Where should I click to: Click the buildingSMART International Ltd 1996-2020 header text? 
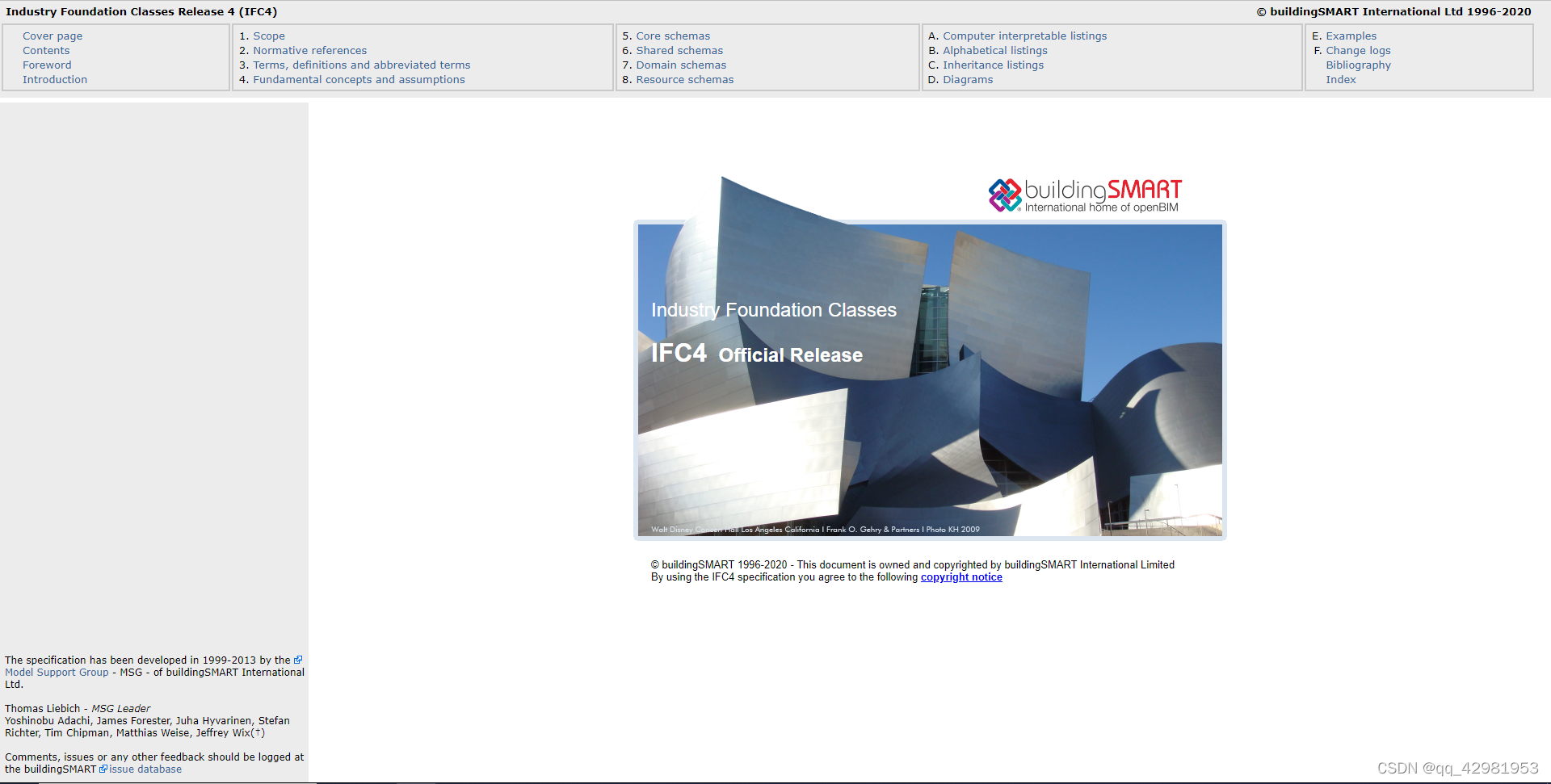click(x=1393, y=12)
